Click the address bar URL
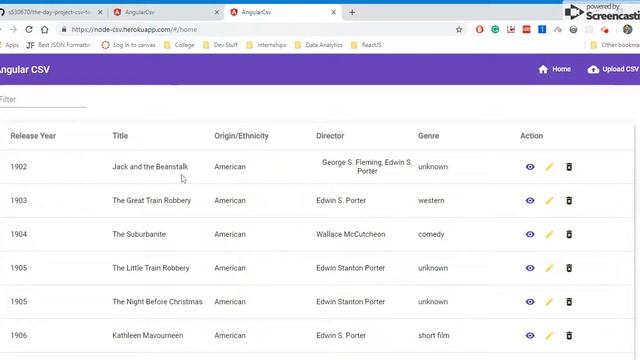Image resolution: width=640 pixels, height=360 pixels. [134, 29]
